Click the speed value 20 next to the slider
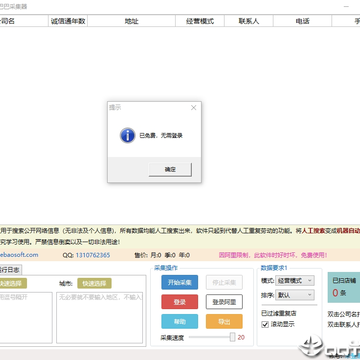The width and height of the screenshot is (360, 360). click(241, 337)
